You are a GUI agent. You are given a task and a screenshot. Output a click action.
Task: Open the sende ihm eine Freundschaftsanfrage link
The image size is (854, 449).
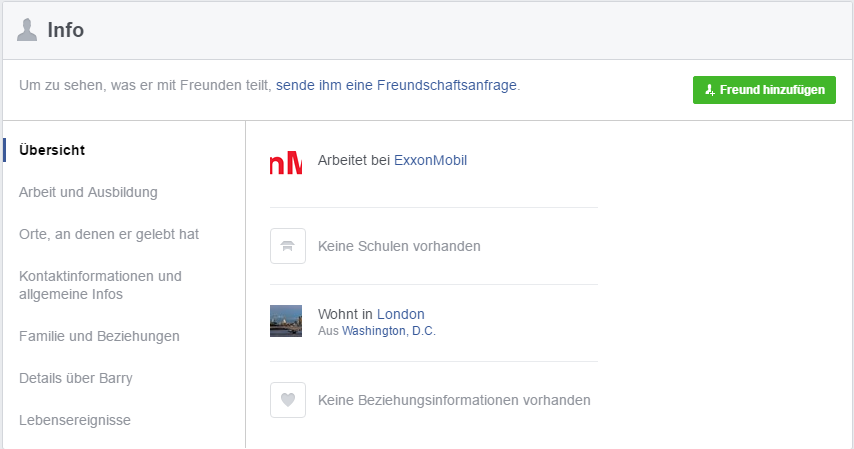(396, 86)
